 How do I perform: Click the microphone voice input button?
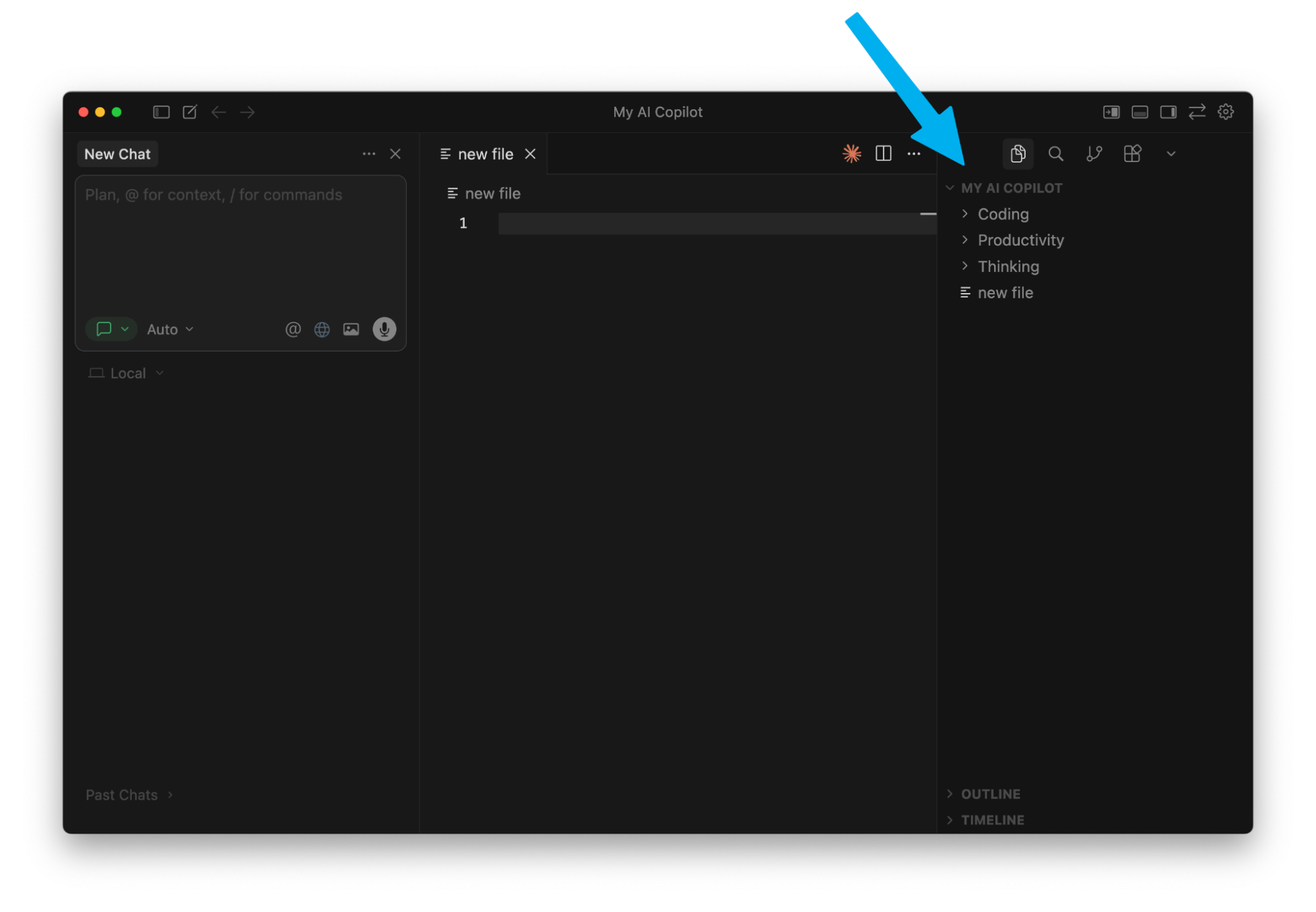coord(384,329)
